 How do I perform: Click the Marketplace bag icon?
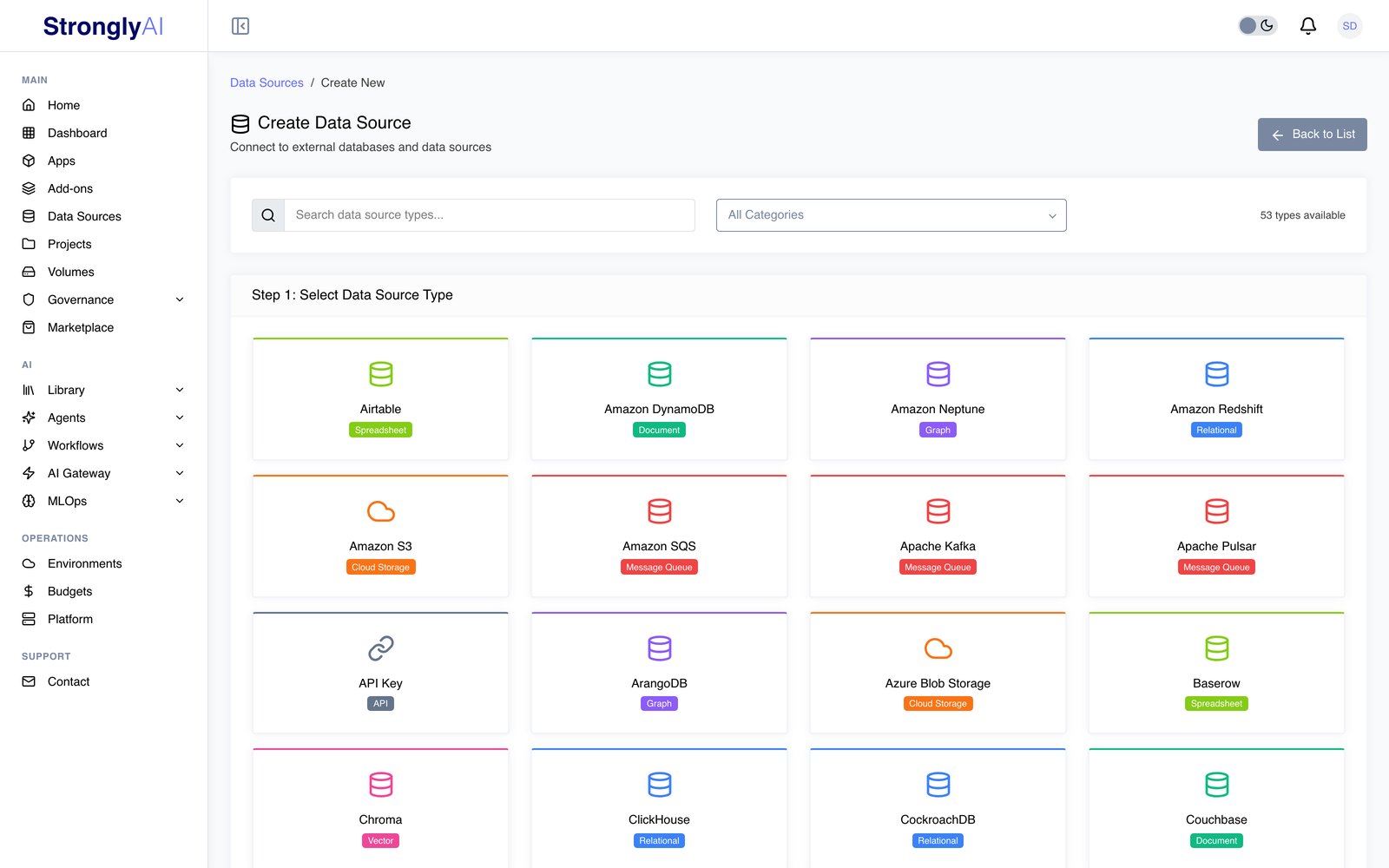click(x=29, y=327)
